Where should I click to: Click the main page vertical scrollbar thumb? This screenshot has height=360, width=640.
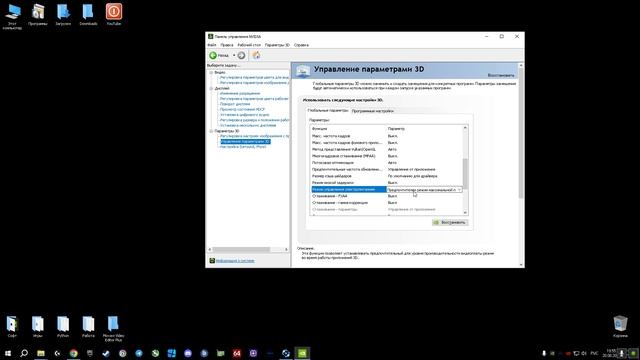coord(521,133)
